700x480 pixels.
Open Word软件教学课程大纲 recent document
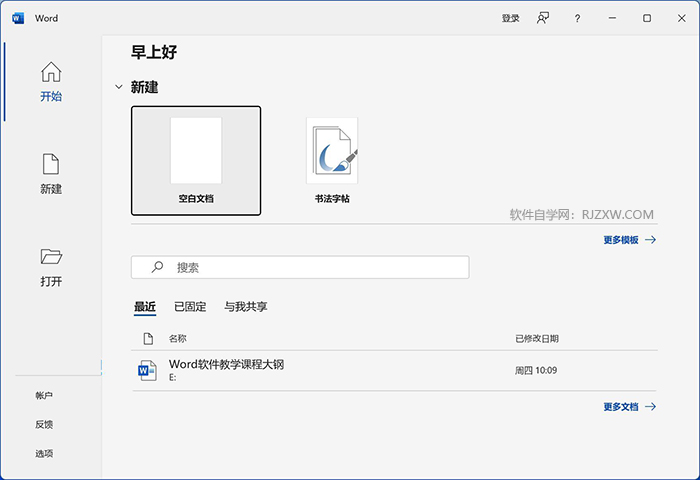[x=394, y=370]
